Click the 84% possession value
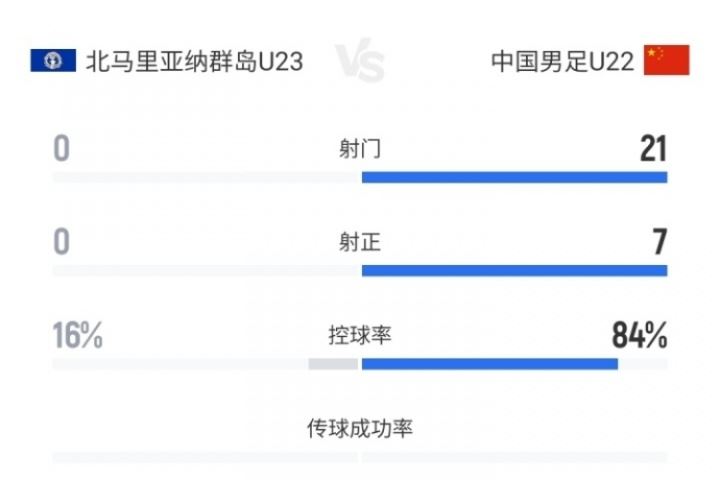The height and width of the screenshot is (480, 720). 639,336
